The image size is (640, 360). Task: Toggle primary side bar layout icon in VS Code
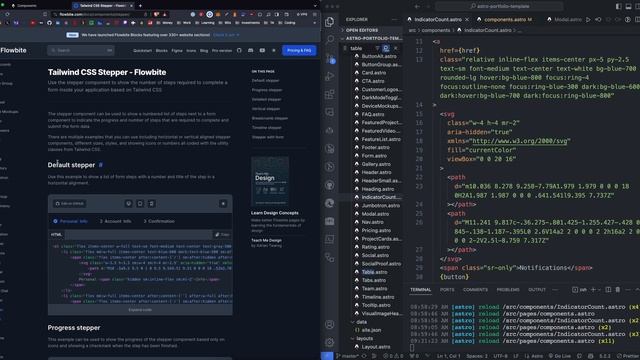pos(619,6)
